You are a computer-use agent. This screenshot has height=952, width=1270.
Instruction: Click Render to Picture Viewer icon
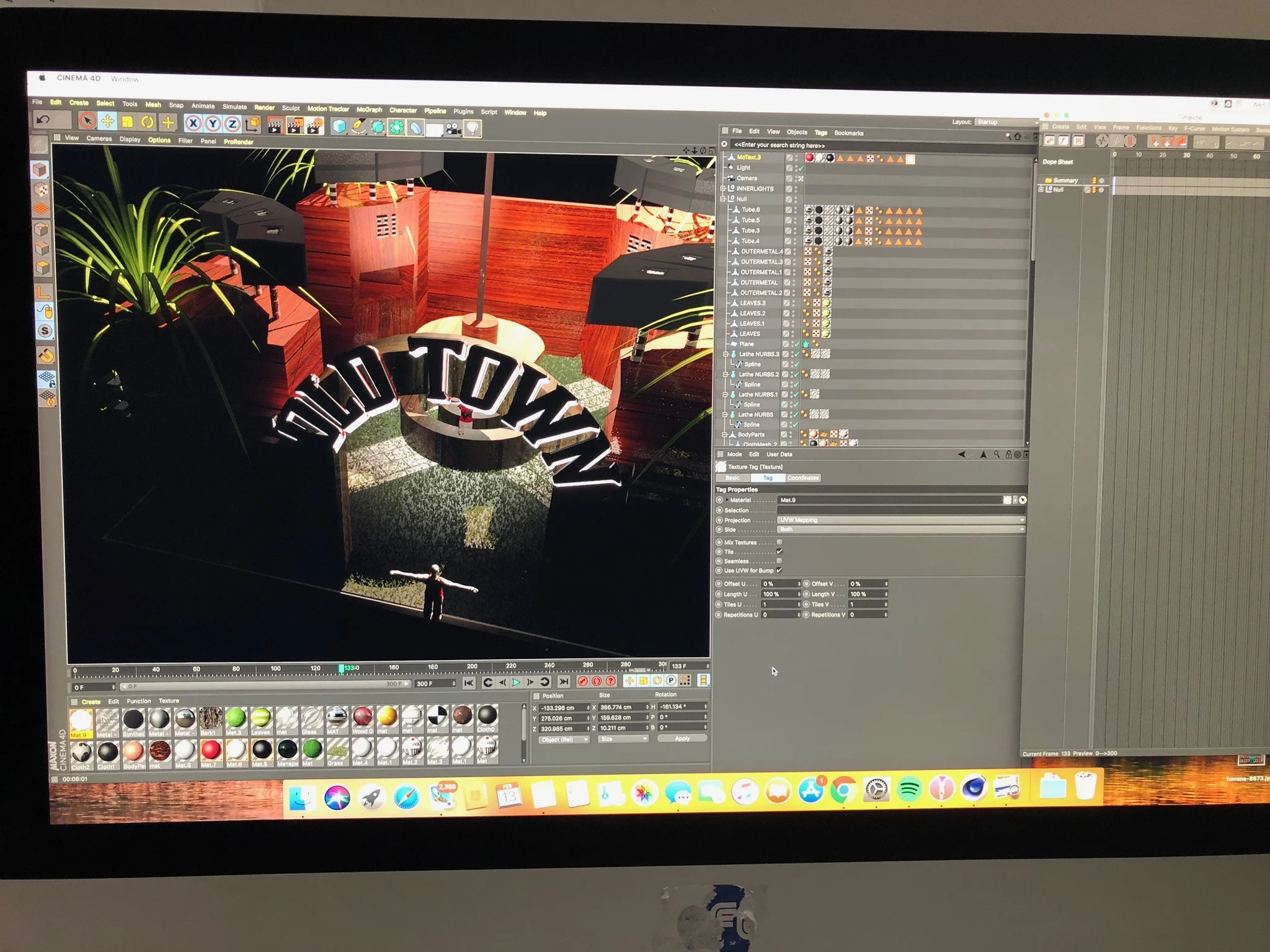click(x=295, y=126)
